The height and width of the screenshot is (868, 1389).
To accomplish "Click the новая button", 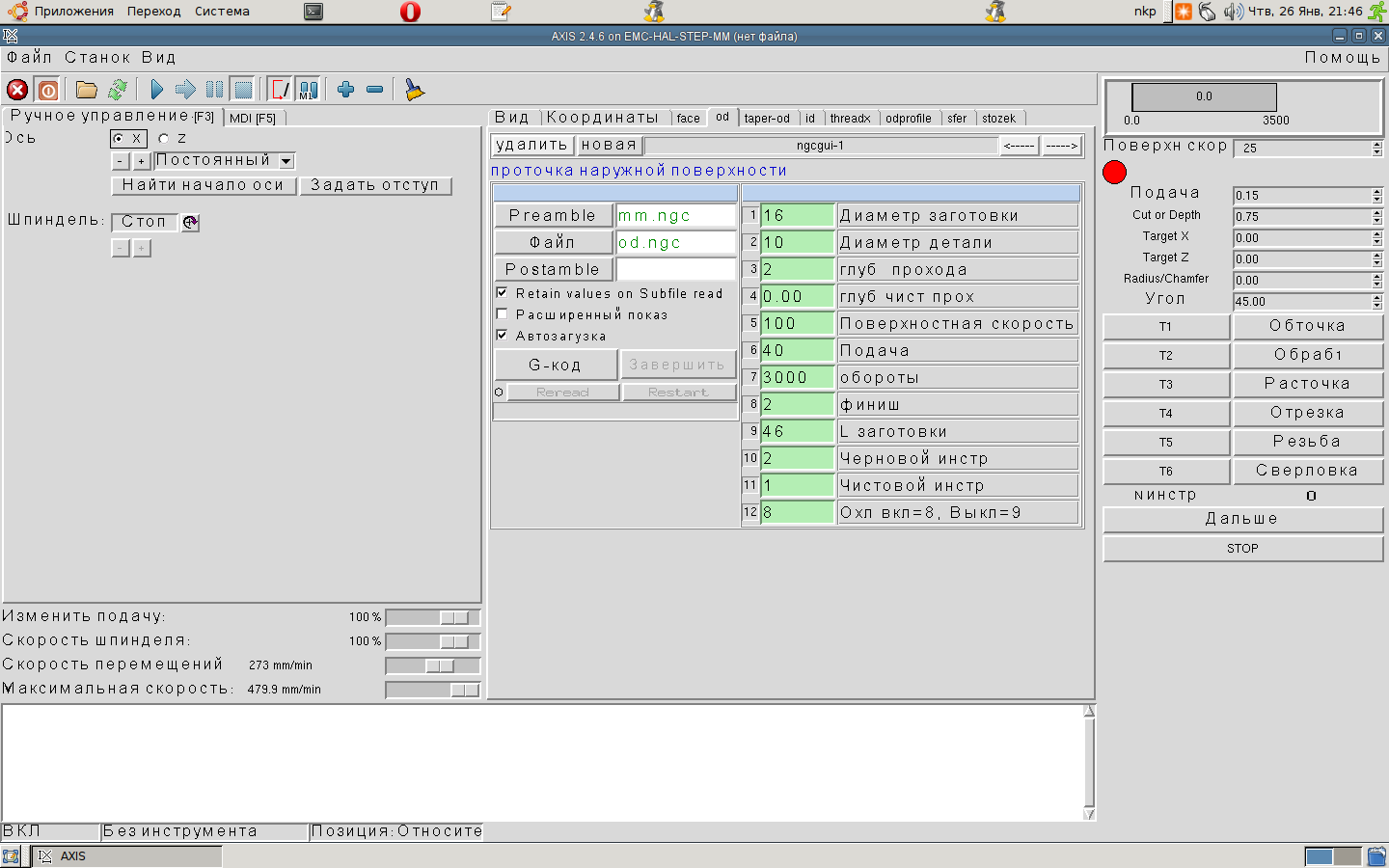I will [x=610, y=145].
